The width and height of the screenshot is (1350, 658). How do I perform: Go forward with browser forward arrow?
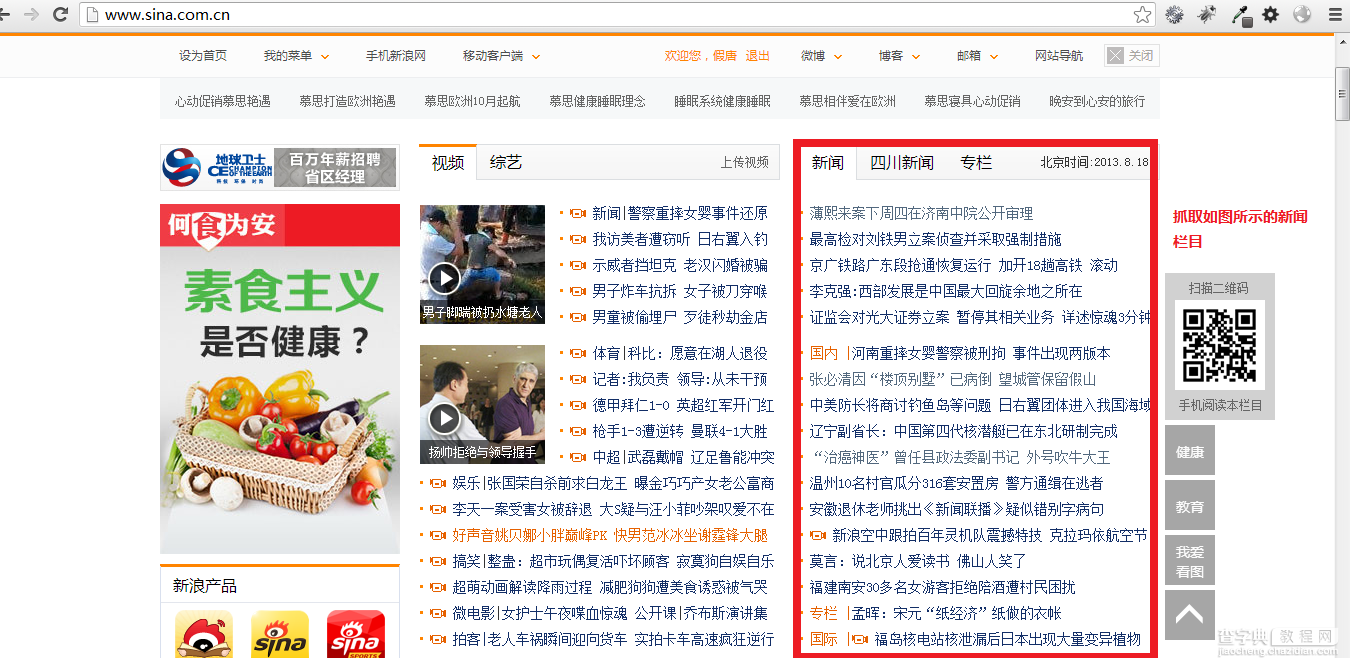[32, 14]
